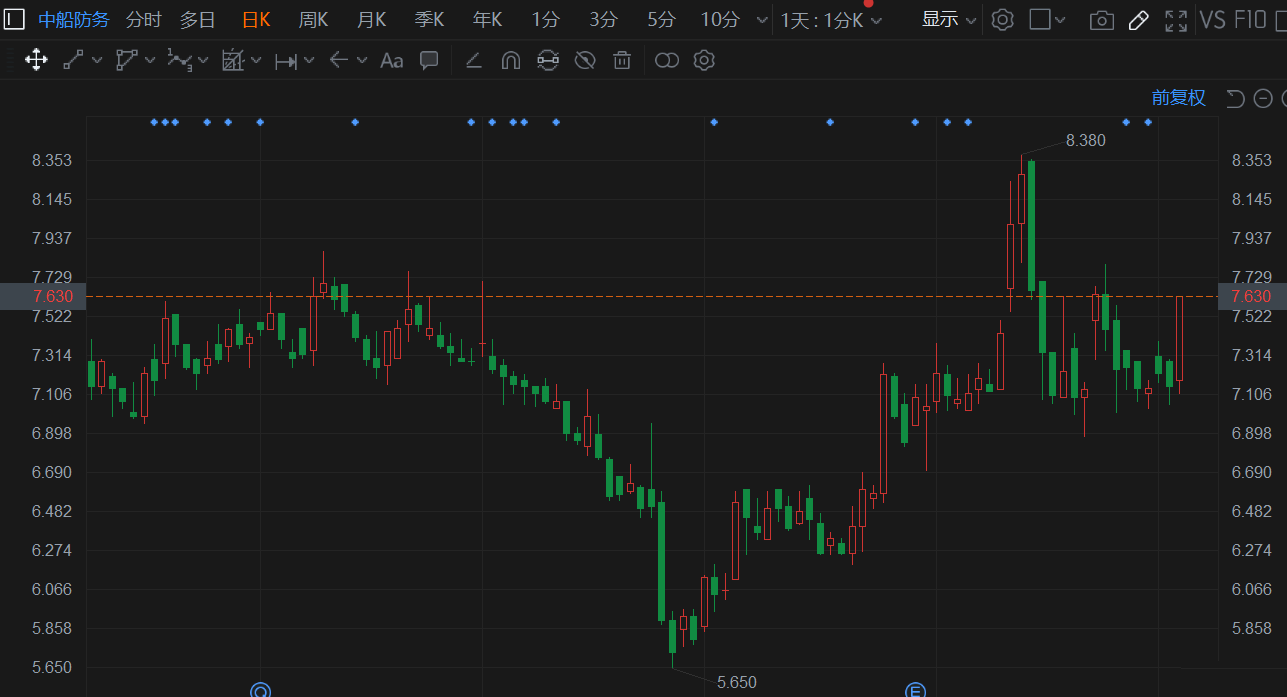
Task: Expand polyline shape tool options arrow
Action: point(150,61)
